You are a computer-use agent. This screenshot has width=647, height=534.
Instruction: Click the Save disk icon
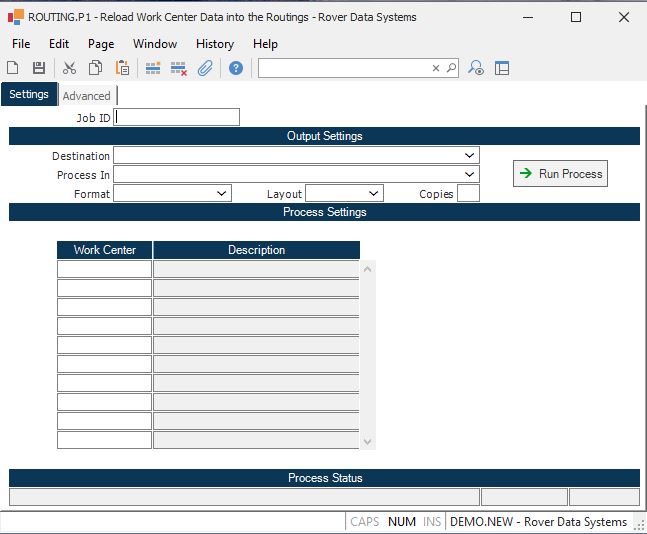(39, 68)
